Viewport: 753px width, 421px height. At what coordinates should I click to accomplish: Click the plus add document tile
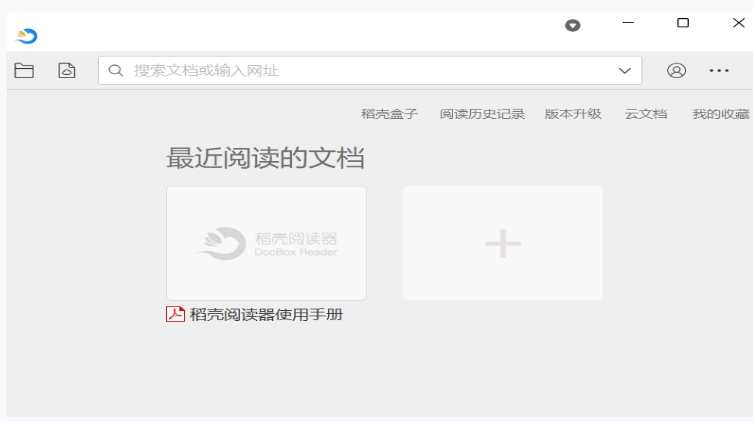(x=502, y=243)
